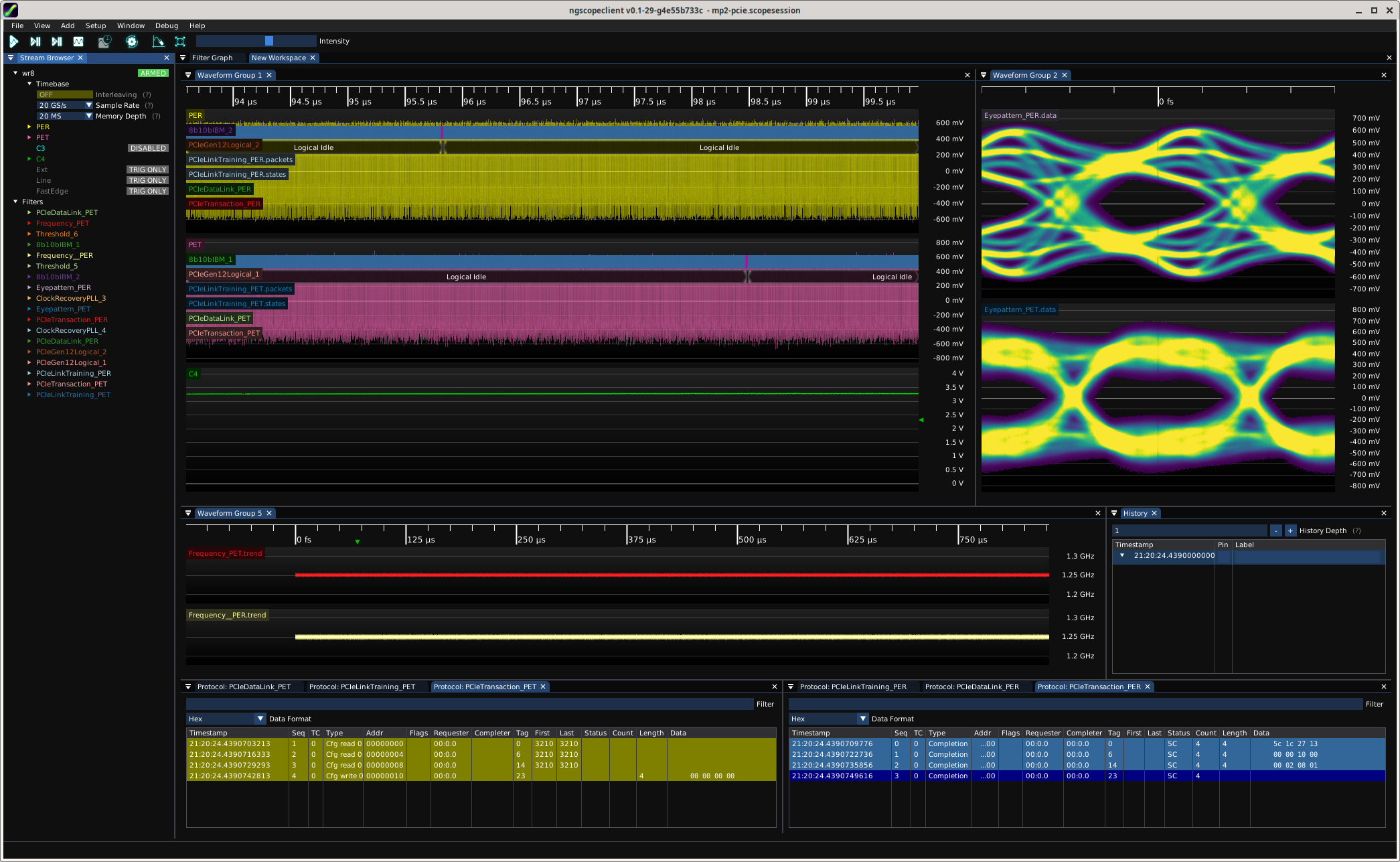The image size is (1400, 862).
Task: Select the PCIeTransaction_PER filter in the tree
Action: click(72, 319)
